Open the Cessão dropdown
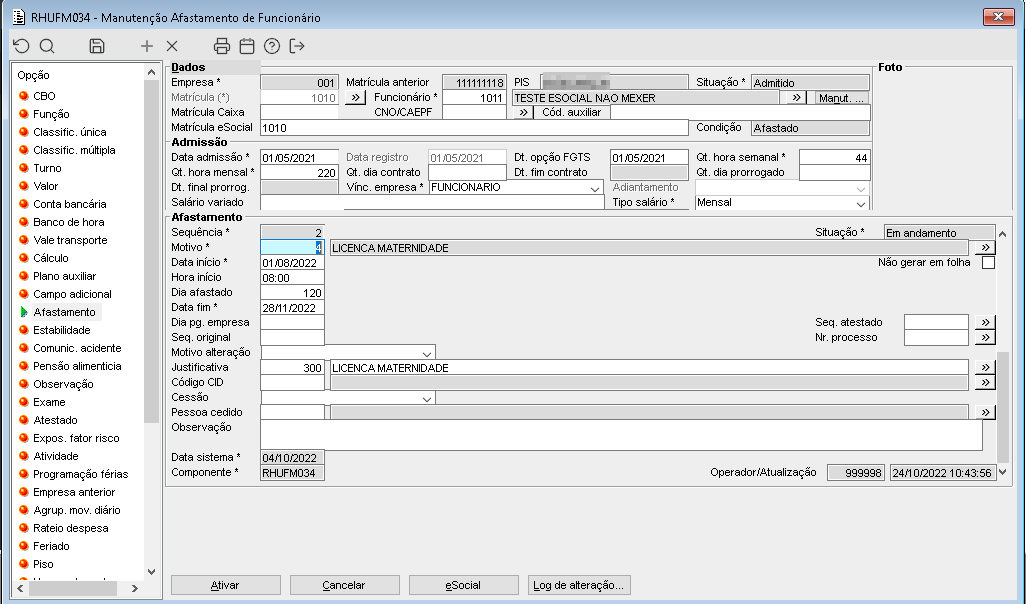This screenshot has height=604, width=1026. point(427,399)
